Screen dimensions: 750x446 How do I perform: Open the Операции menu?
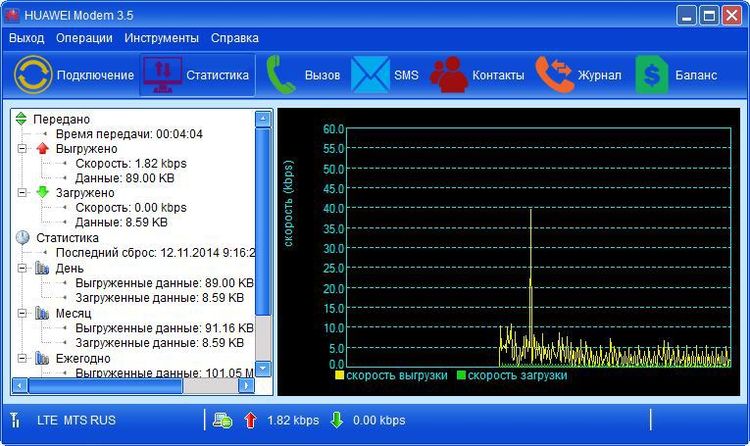coord(84,38)
